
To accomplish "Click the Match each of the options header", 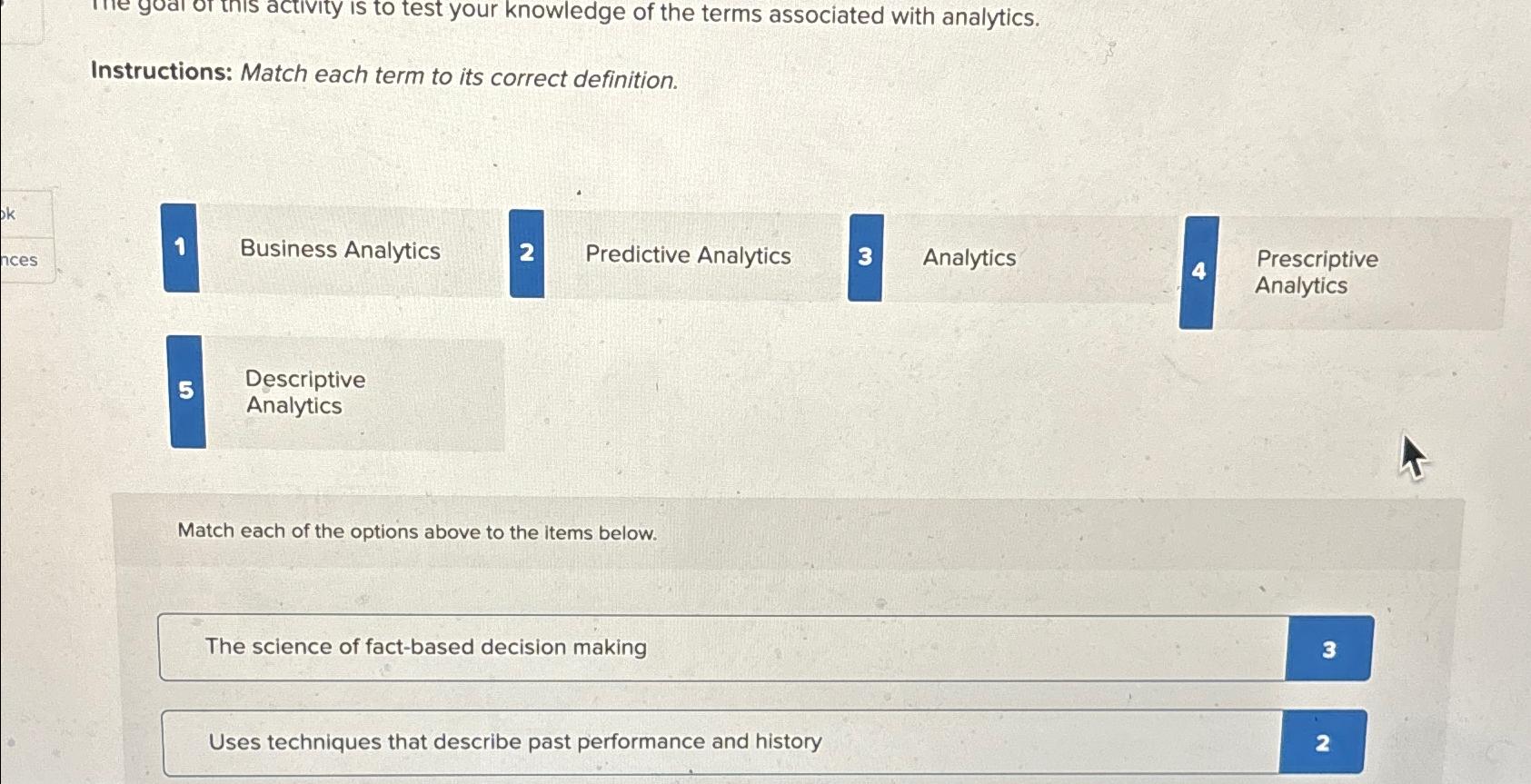I will pos(417,532).
